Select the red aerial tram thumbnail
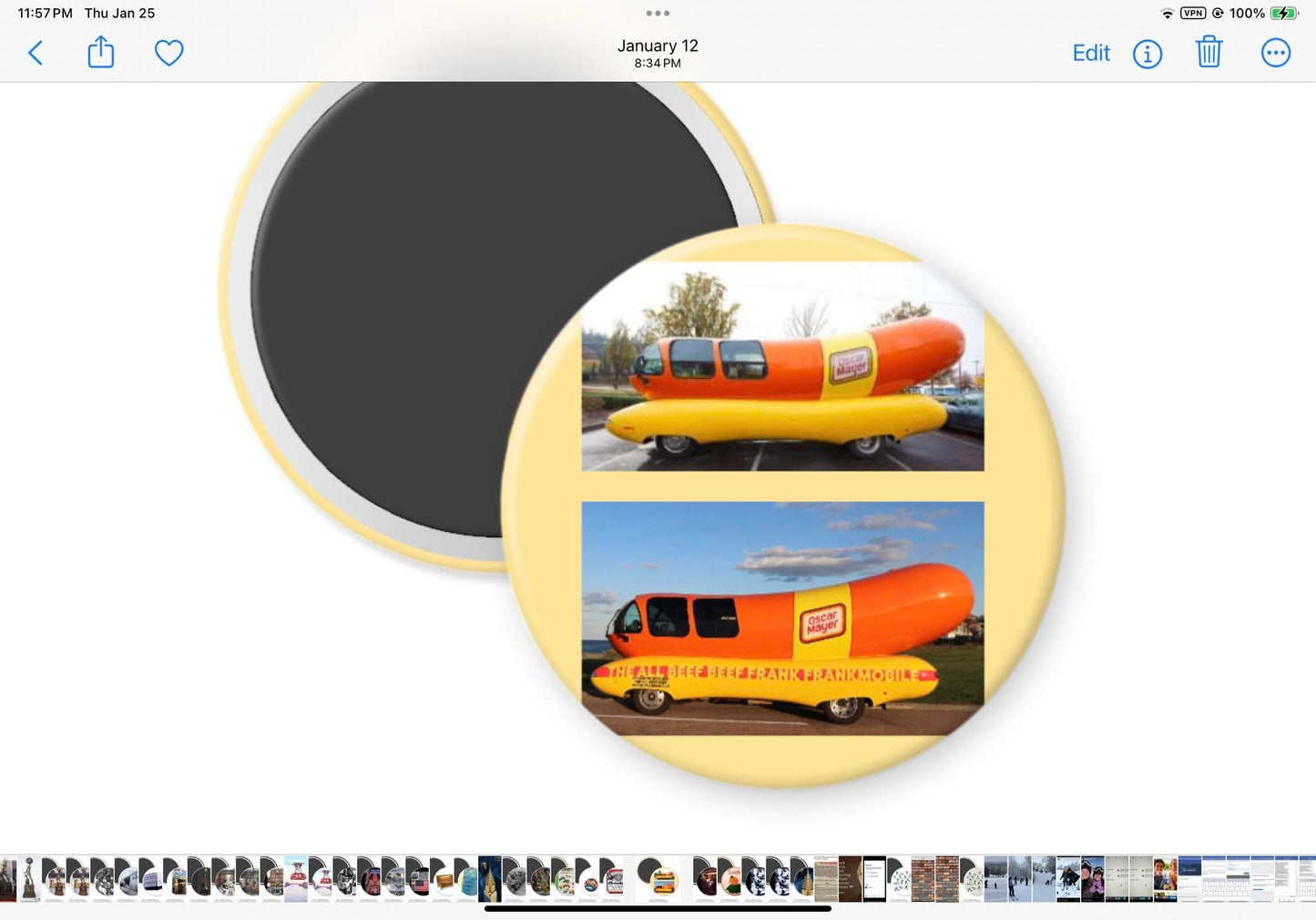This screenshot has width=1316, height=920. pyautogui.click(x=296, y=879)
